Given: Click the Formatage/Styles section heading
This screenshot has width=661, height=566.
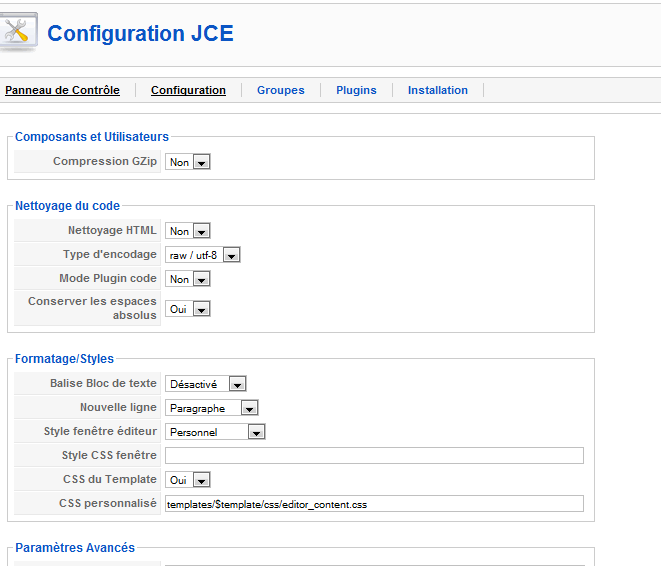Looking at the screenshot, I should tap(64, 358).
